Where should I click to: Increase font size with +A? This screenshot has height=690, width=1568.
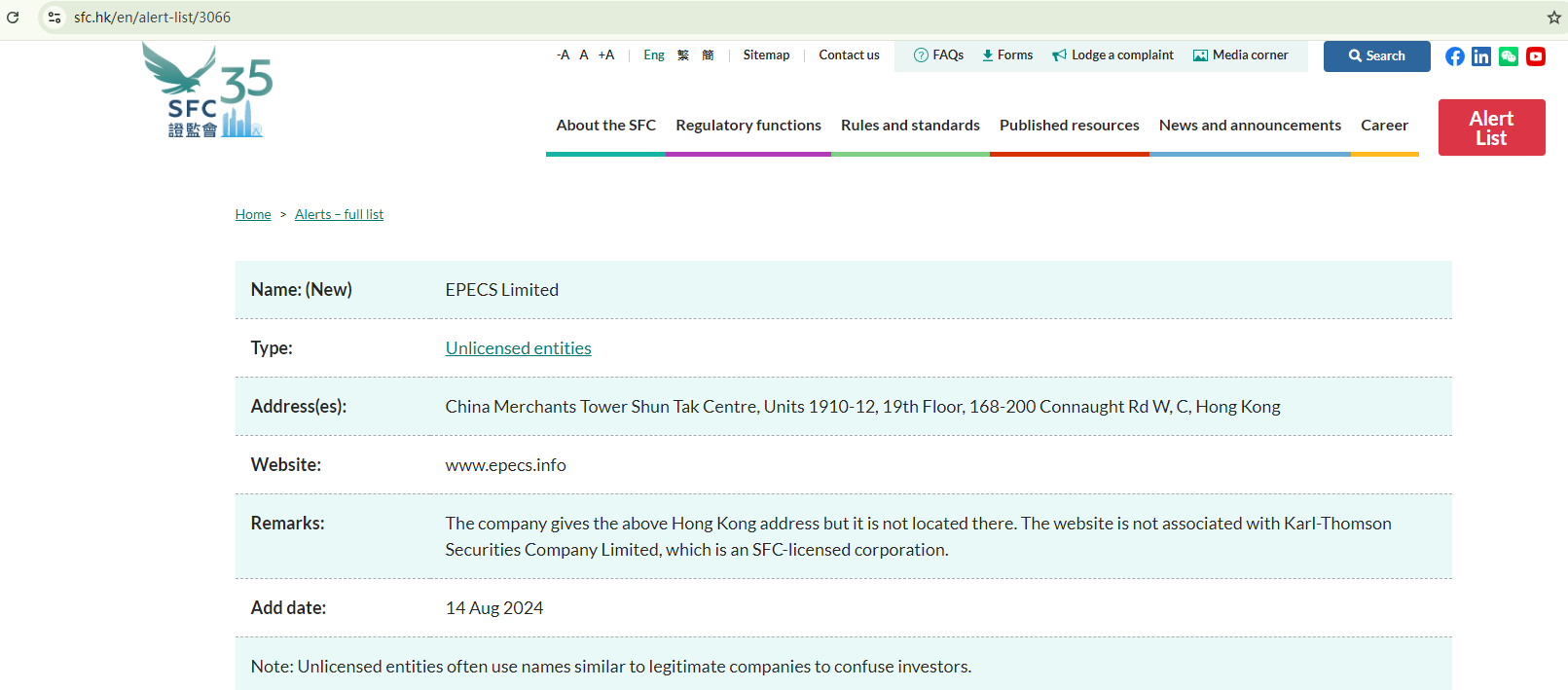click(606, 55)
